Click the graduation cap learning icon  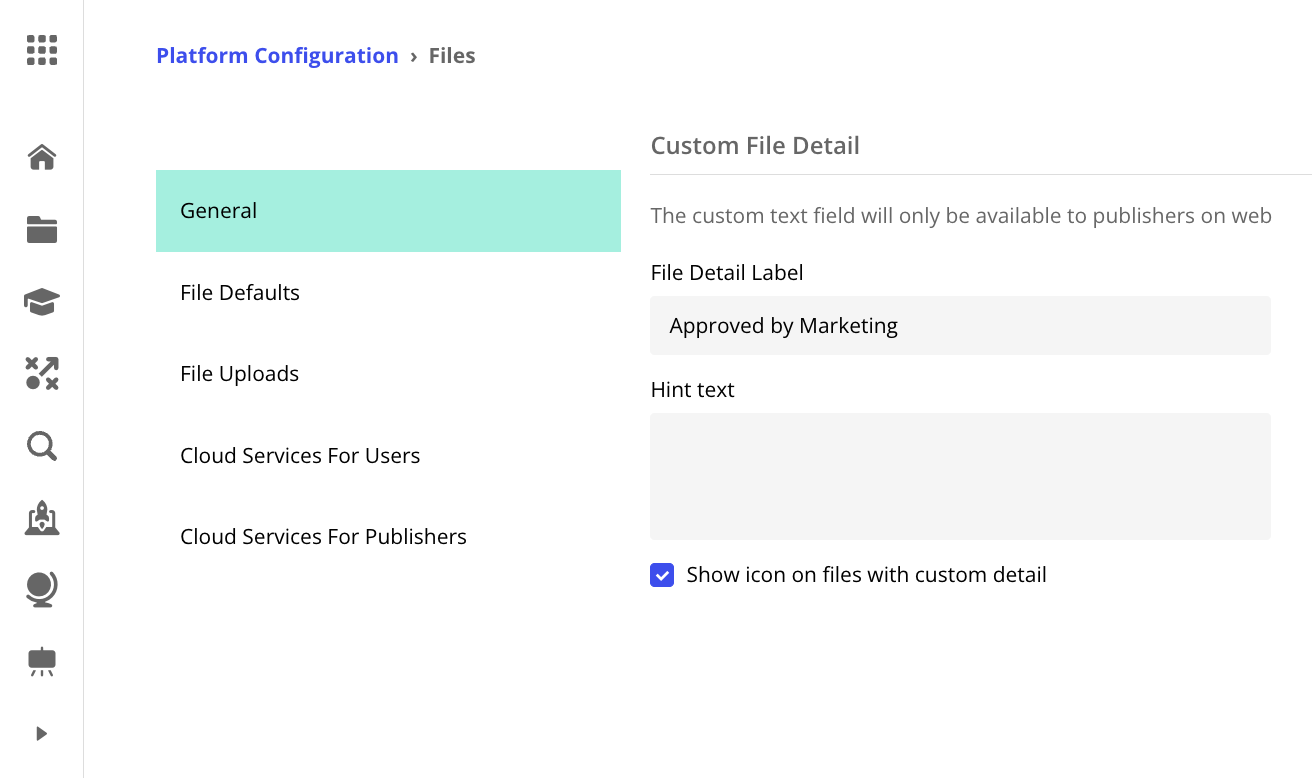pyautogui.click(x=42, y=302)
